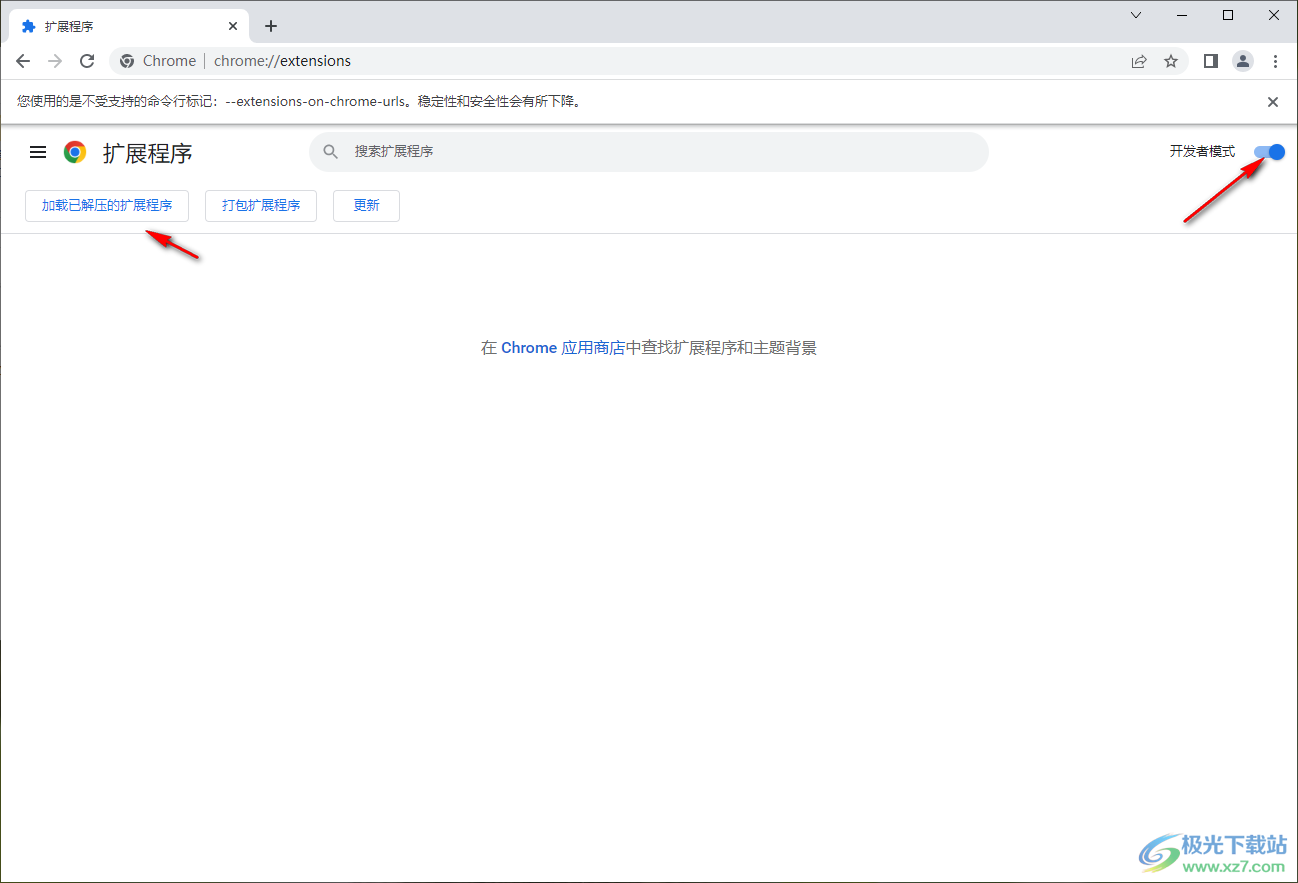This screenshot has width=1298, height=883.
Task: Open the profile avatar menu
Action: tap(1243, 61)
